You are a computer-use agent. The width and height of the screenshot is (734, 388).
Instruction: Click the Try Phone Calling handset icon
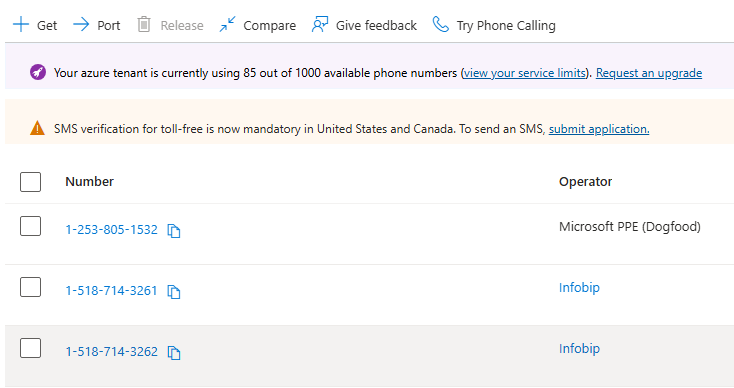tap(440, 24)
